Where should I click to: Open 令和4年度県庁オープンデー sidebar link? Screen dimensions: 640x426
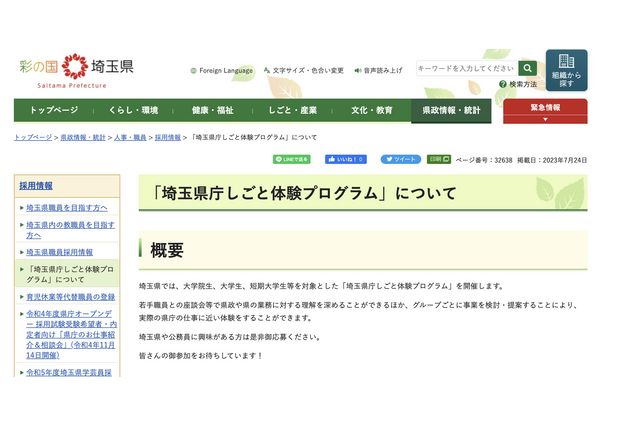click(x=71, y=335)
